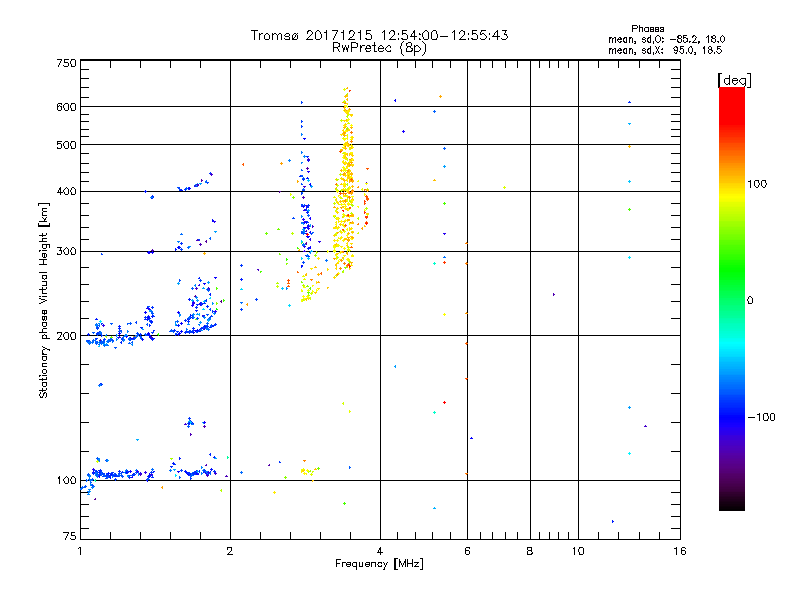
Task: Click y-axis tick label '750'
Action: pyautogui.click(x=66, y=63)
